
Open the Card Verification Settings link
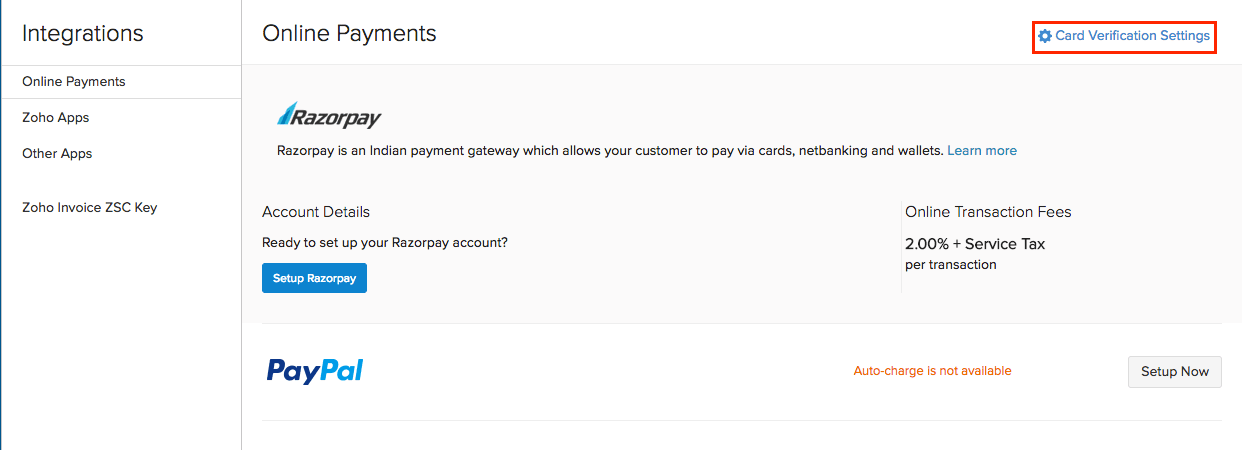click(x=1132, y=36)
